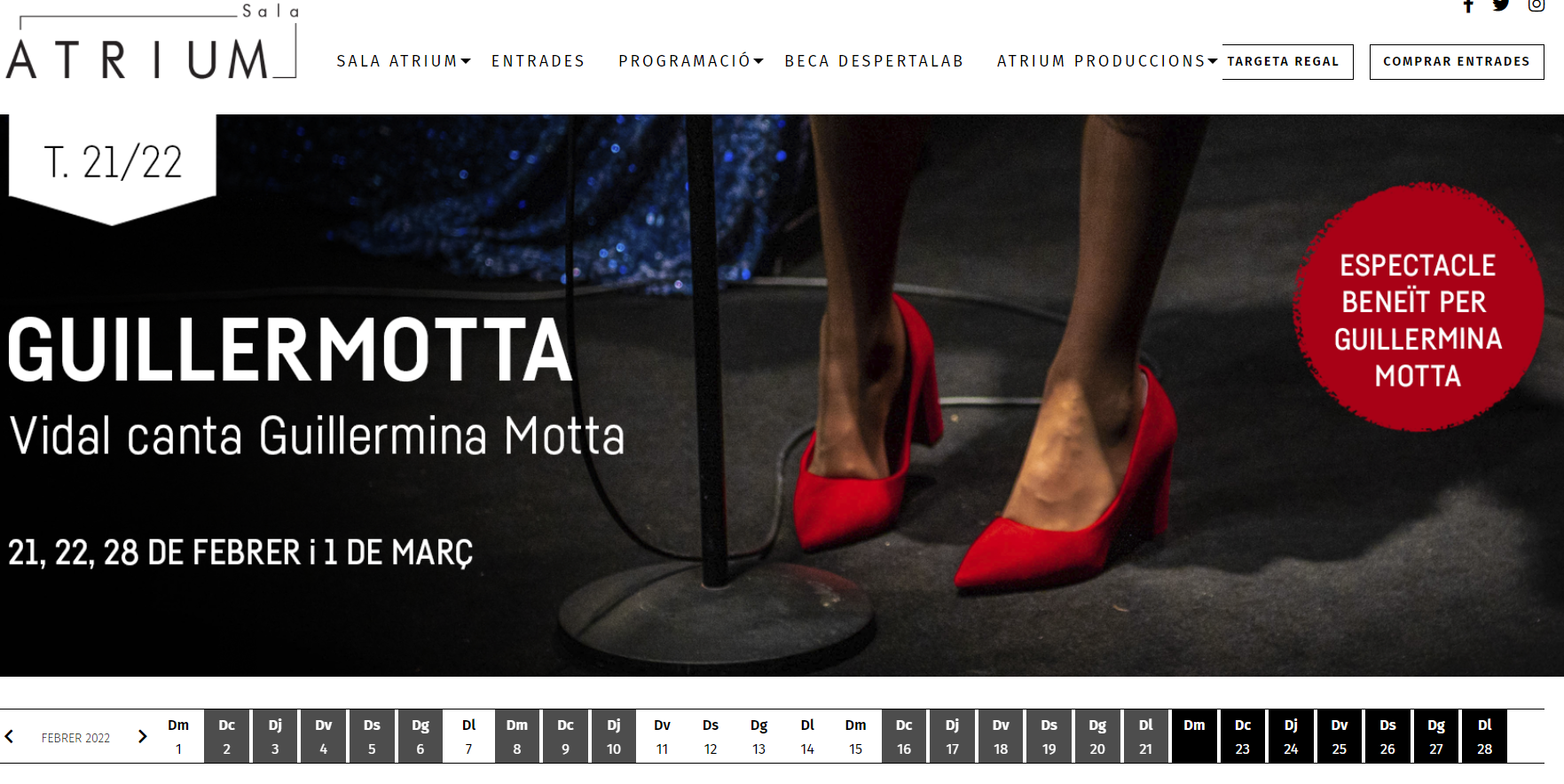The image size is (1564, 784).
Task: Click the Comprar Entrades button
Action: [1457, 62]
